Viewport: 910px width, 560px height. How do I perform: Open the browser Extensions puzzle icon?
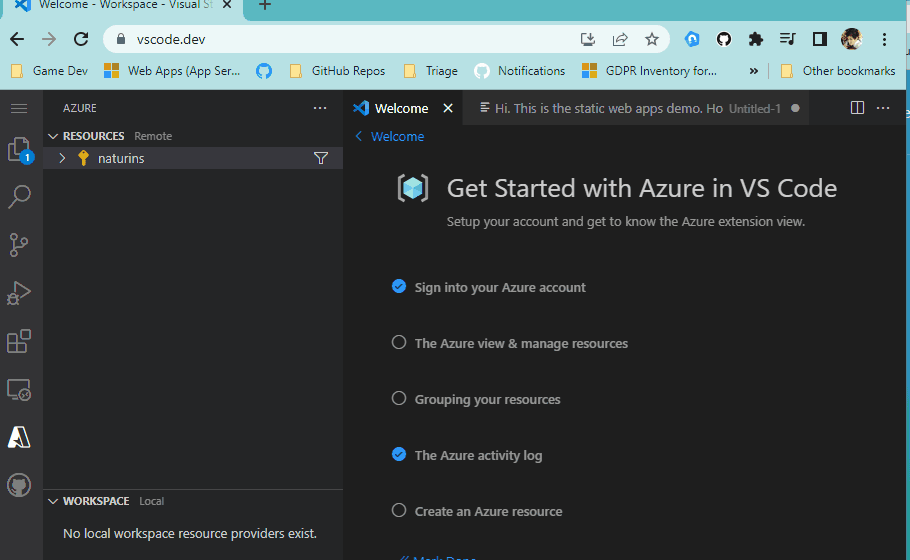756,39
